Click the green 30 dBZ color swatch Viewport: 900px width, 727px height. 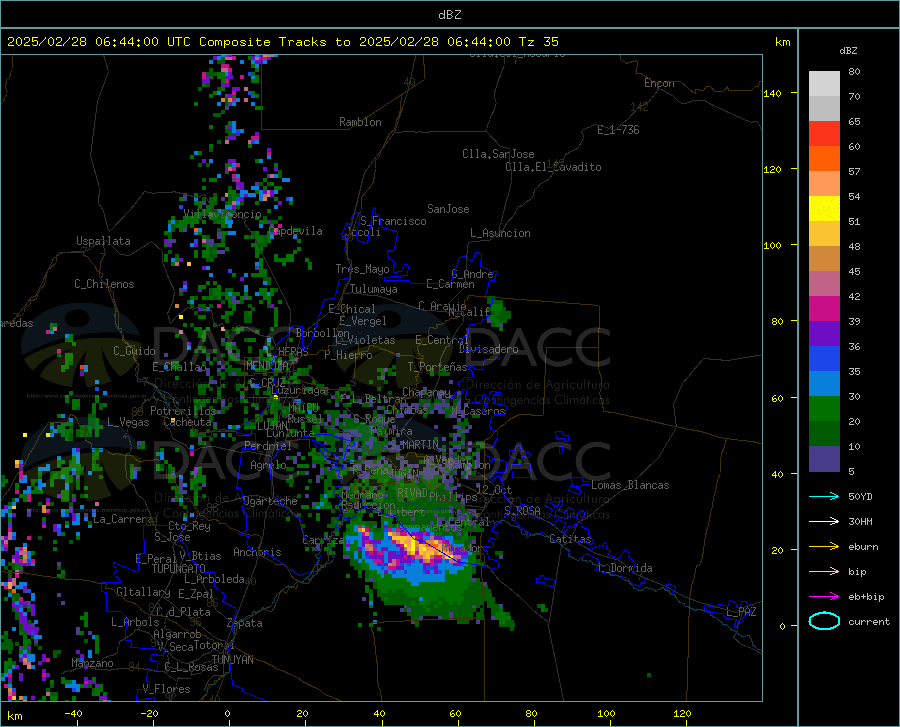click(x=824, y=409)
